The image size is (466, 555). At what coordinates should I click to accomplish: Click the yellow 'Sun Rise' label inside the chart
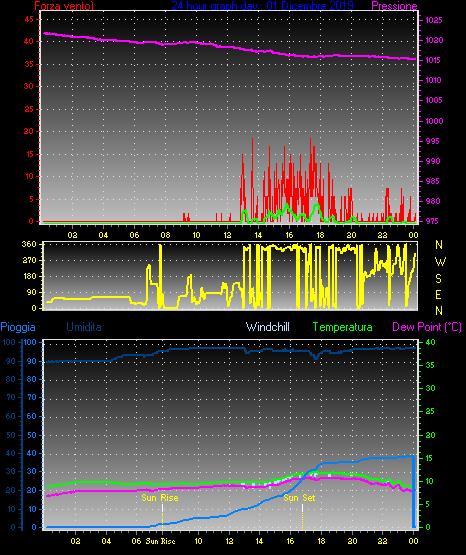(x=160, y=498)
